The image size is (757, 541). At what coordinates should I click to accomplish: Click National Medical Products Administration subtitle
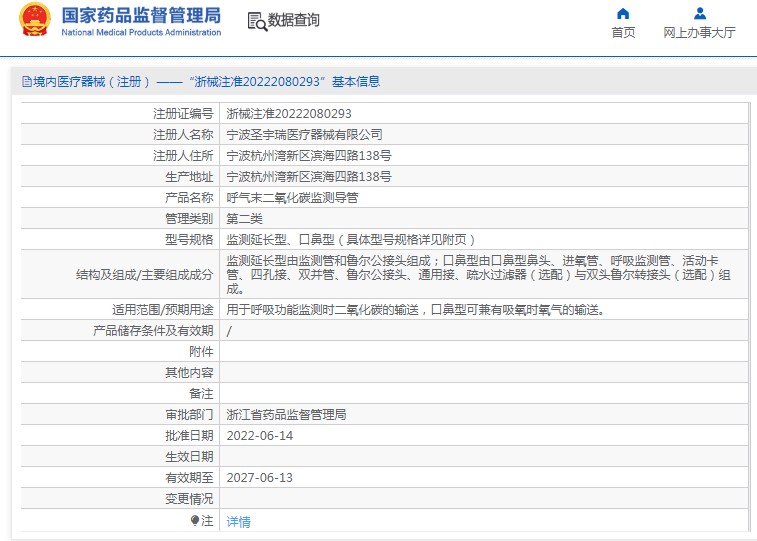pos(141,32)
